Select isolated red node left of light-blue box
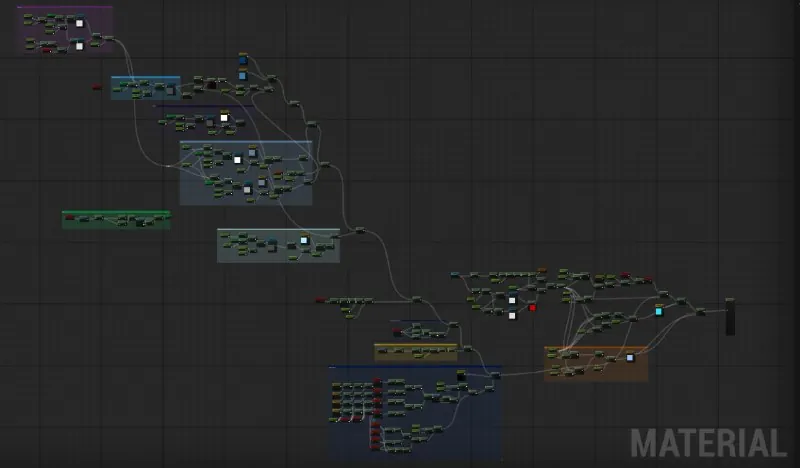The image size is (800, 468). click(96, 87)
